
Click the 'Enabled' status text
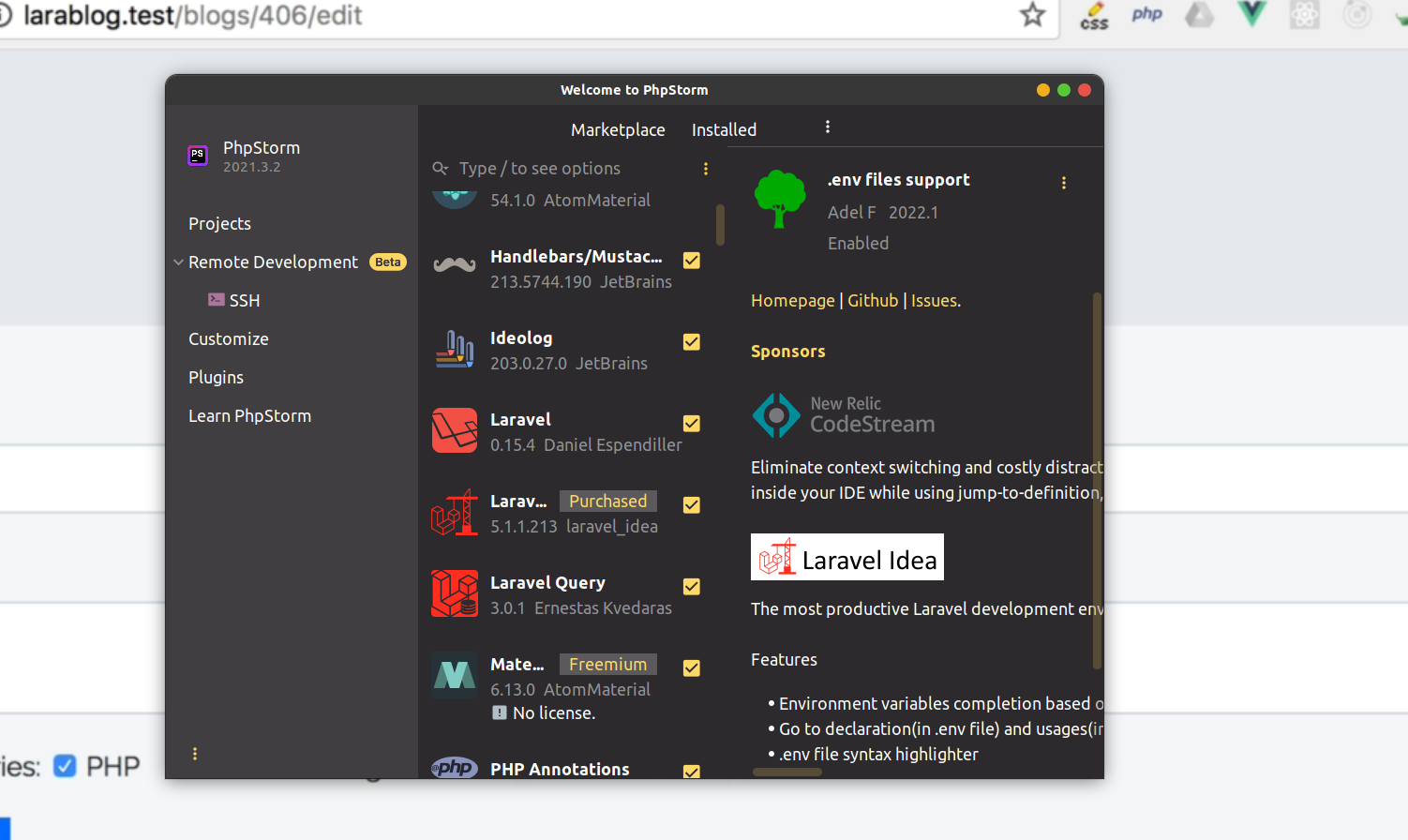(x=858, y=244)
